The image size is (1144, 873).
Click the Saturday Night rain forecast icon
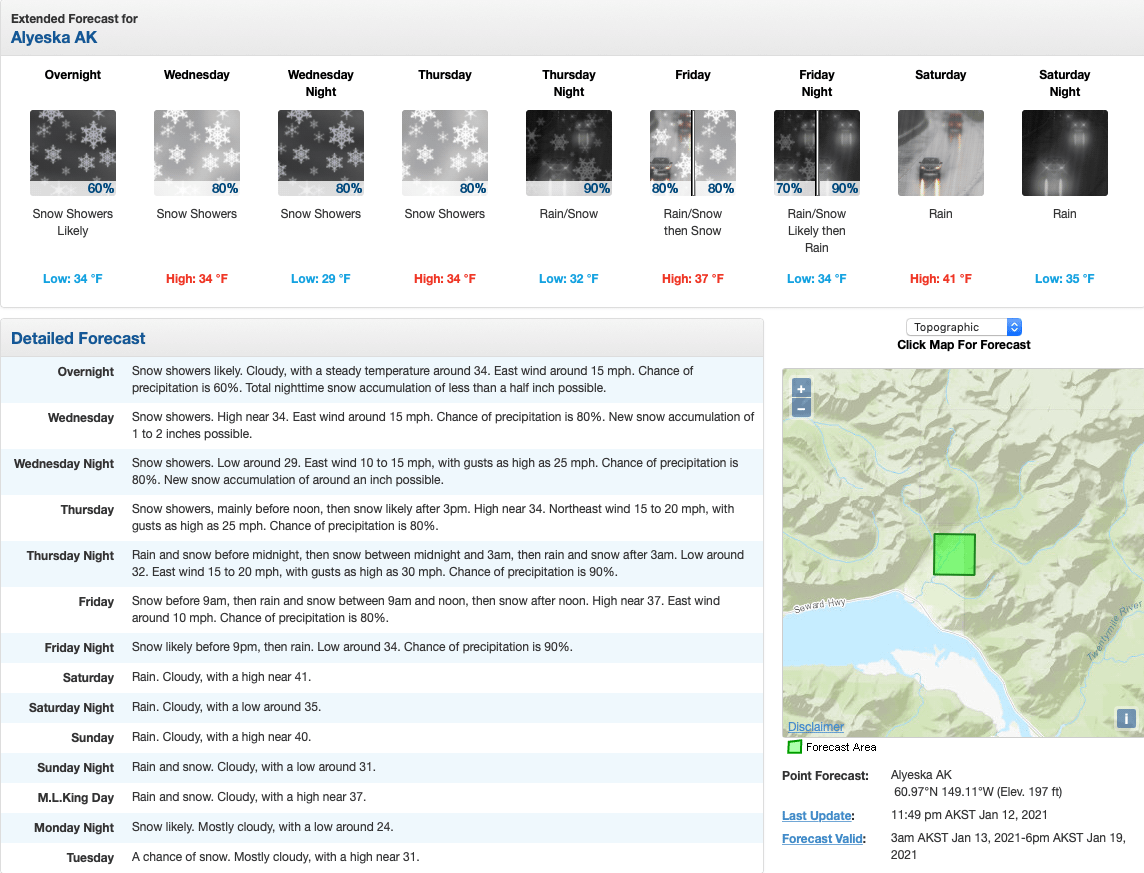(x=1065, y=153)
